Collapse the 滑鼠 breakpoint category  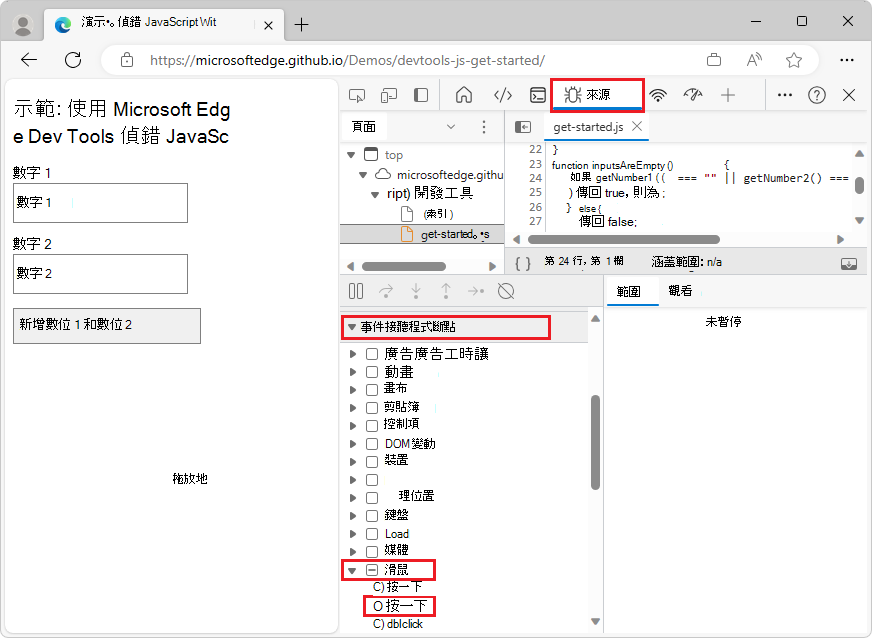pos(352,569)
